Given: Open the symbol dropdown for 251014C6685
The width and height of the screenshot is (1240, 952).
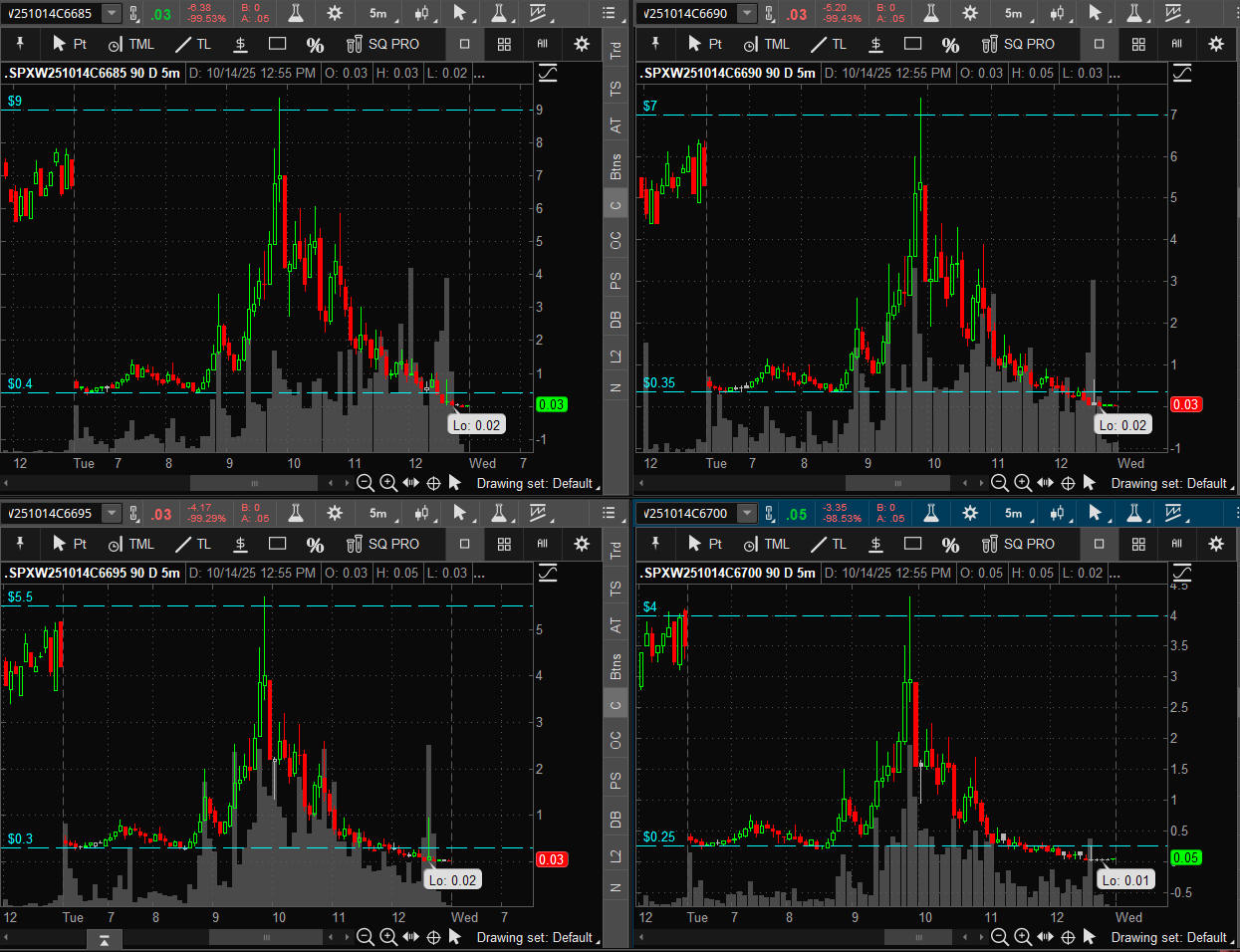Looking at the screenshot, I should coord(111,13).
